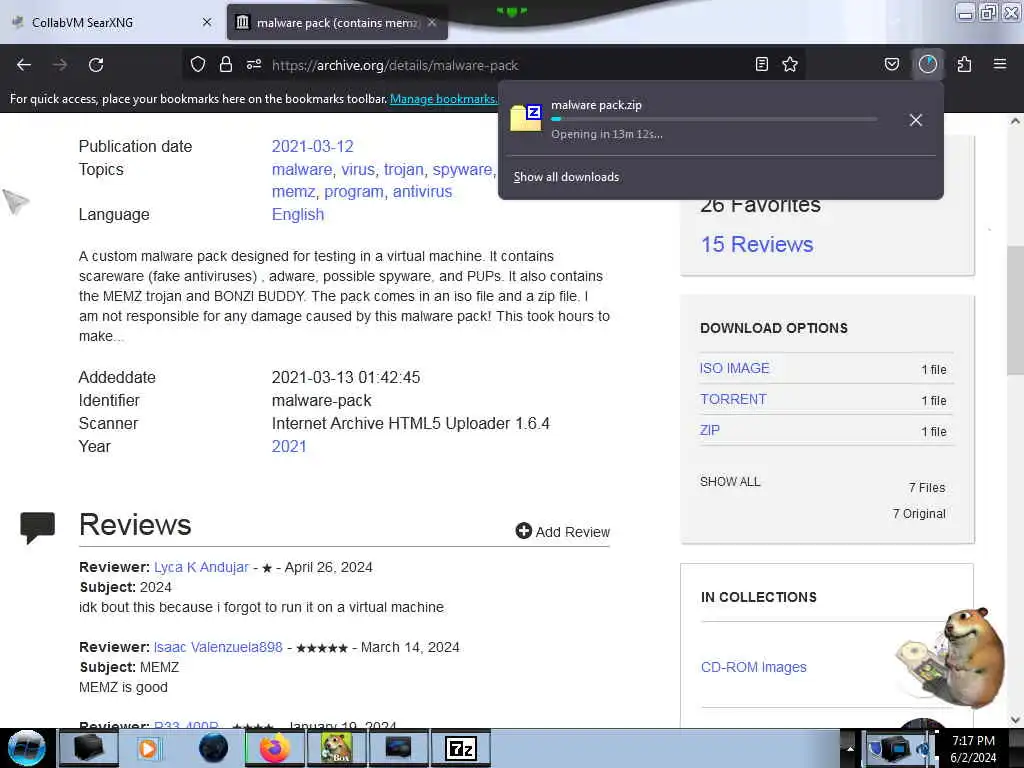This screenshot has width=1024, height=768.
Task: Open the virus topic link
Action: click(x=358, y=170)
